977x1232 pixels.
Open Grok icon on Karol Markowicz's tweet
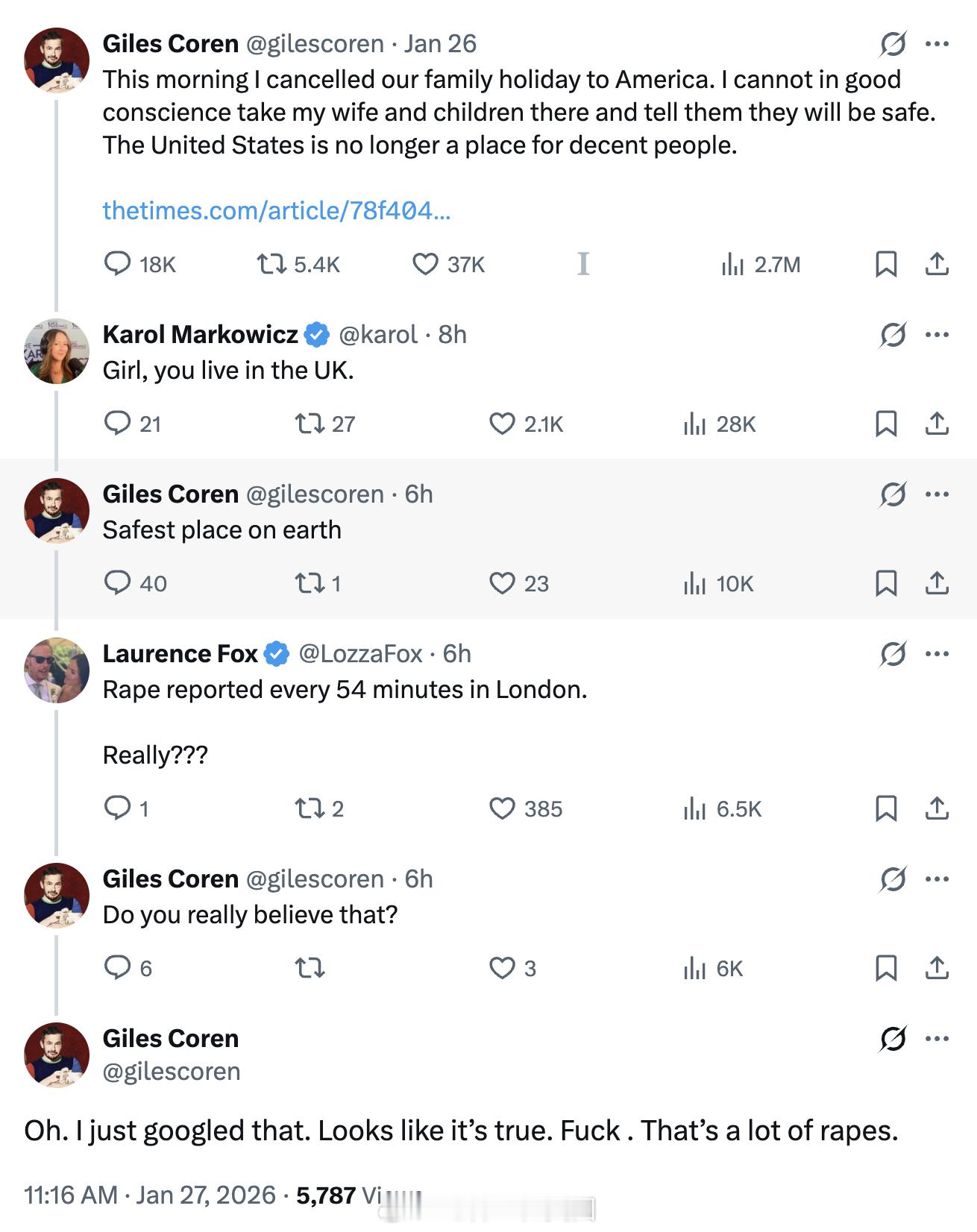(893, 335)
